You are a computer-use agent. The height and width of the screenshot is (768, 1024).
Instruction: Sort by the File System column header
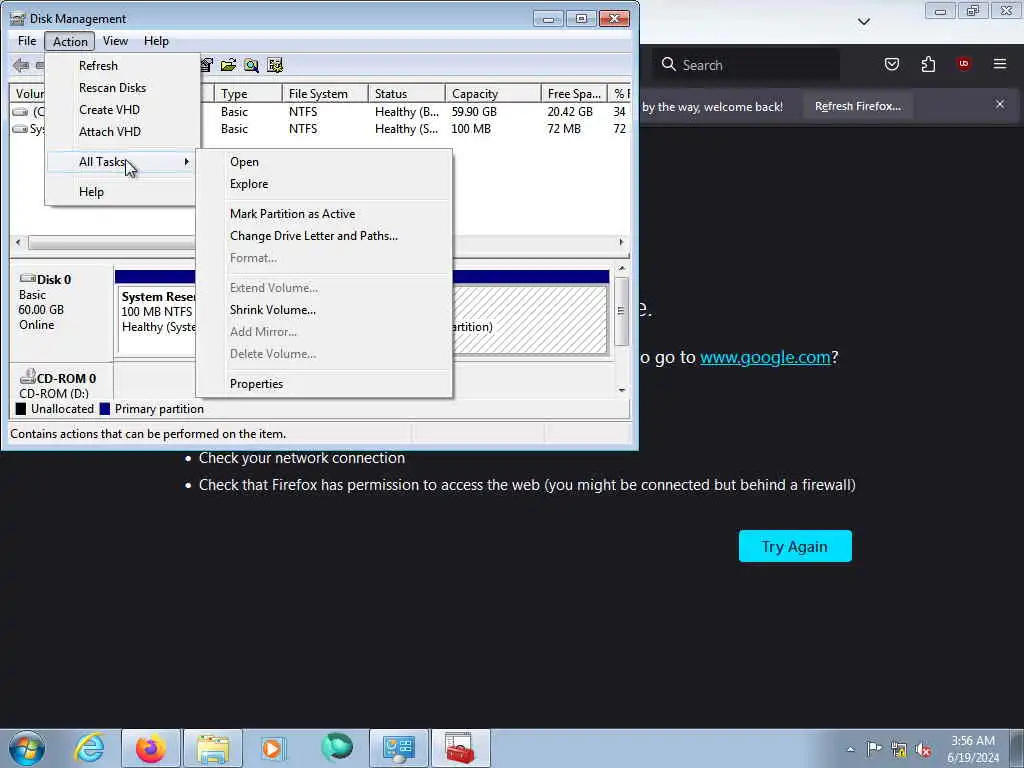pyautogui.click(x=325, y=94)
